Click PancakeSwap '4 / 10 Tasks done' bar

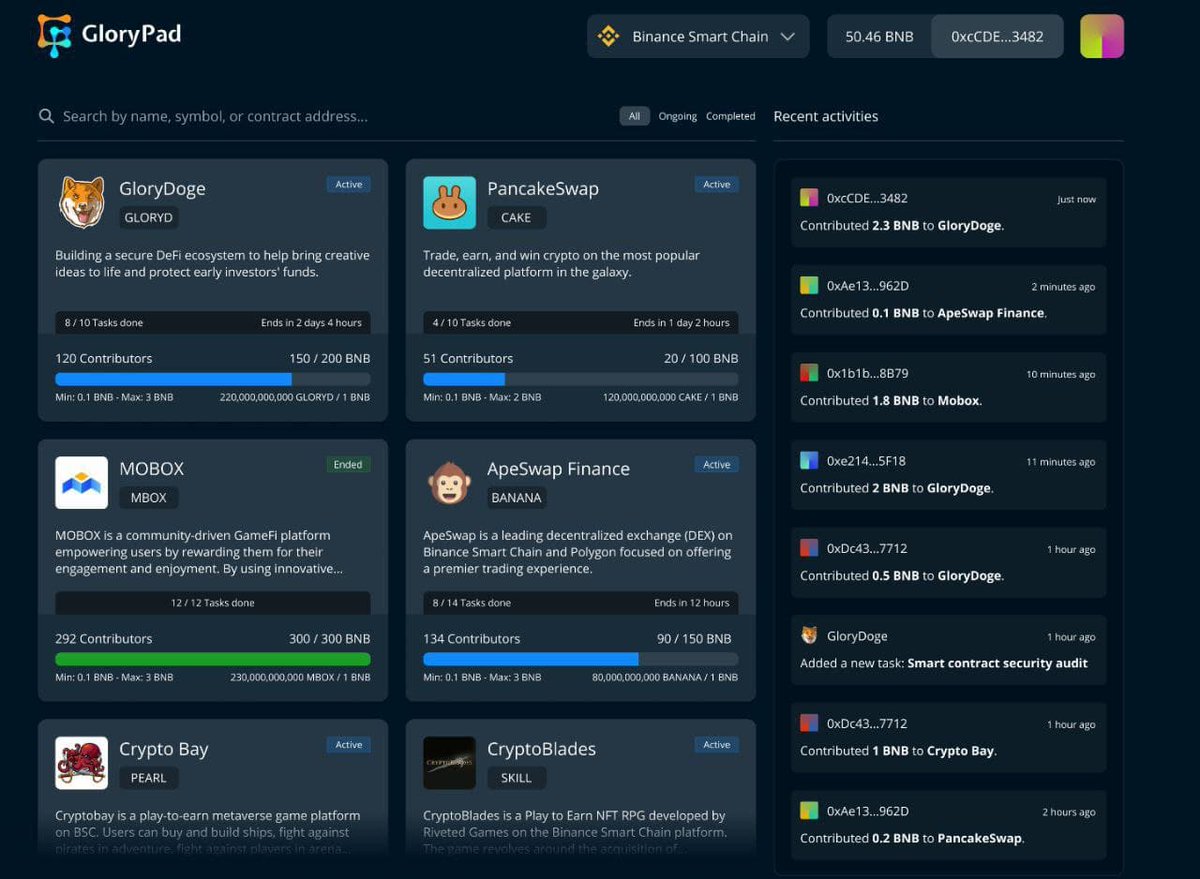tap(581, 323)
